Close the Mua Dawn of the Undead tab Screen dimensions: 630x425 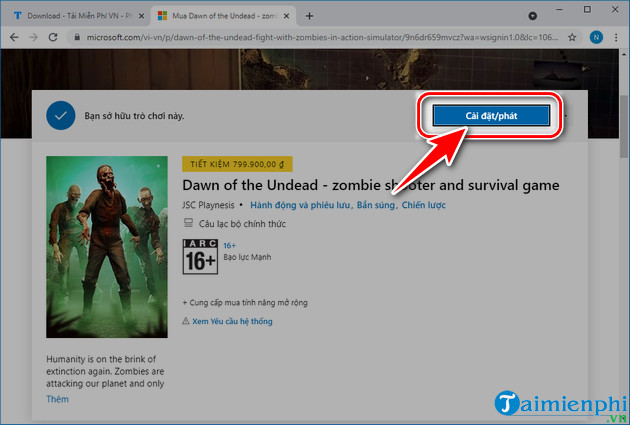point(286,16)
